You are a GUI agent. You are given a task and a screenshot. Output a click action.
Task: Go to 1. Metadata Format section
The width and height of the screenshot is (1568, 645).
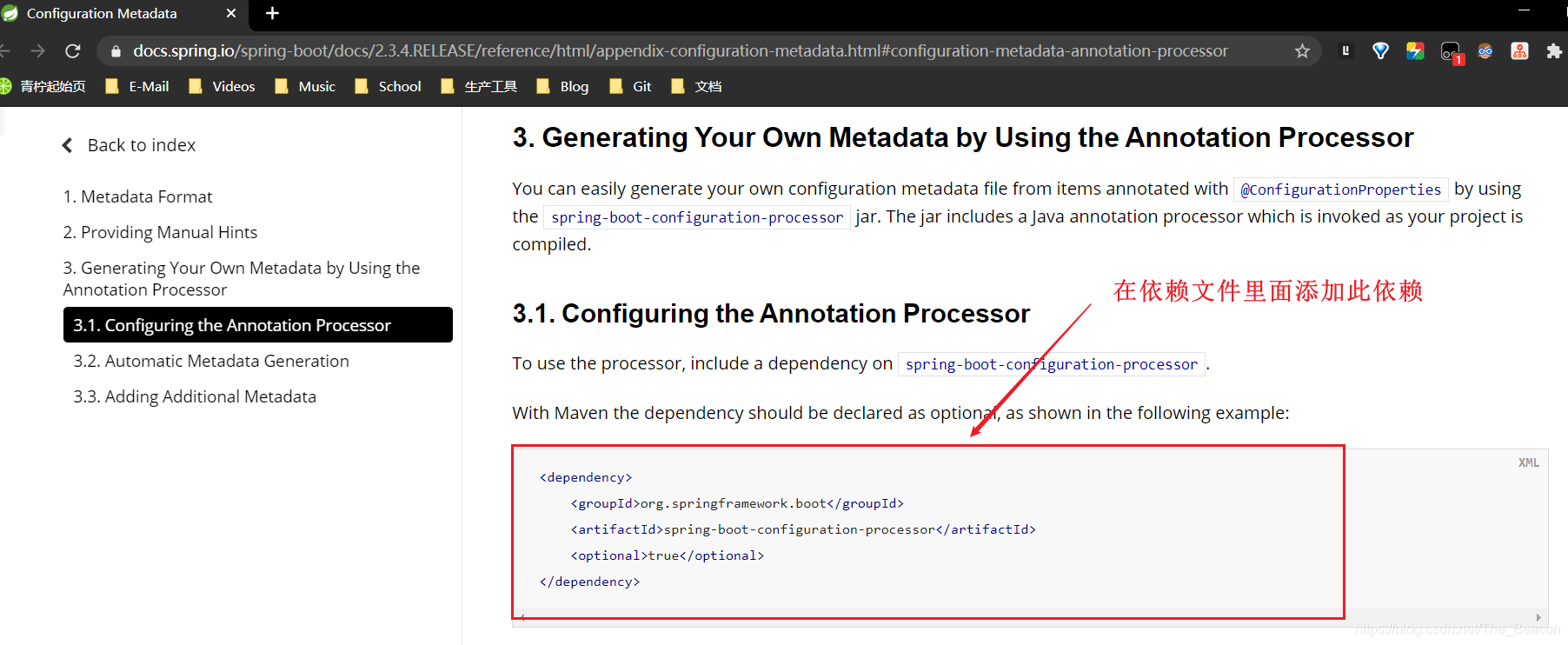click(137, 196)
